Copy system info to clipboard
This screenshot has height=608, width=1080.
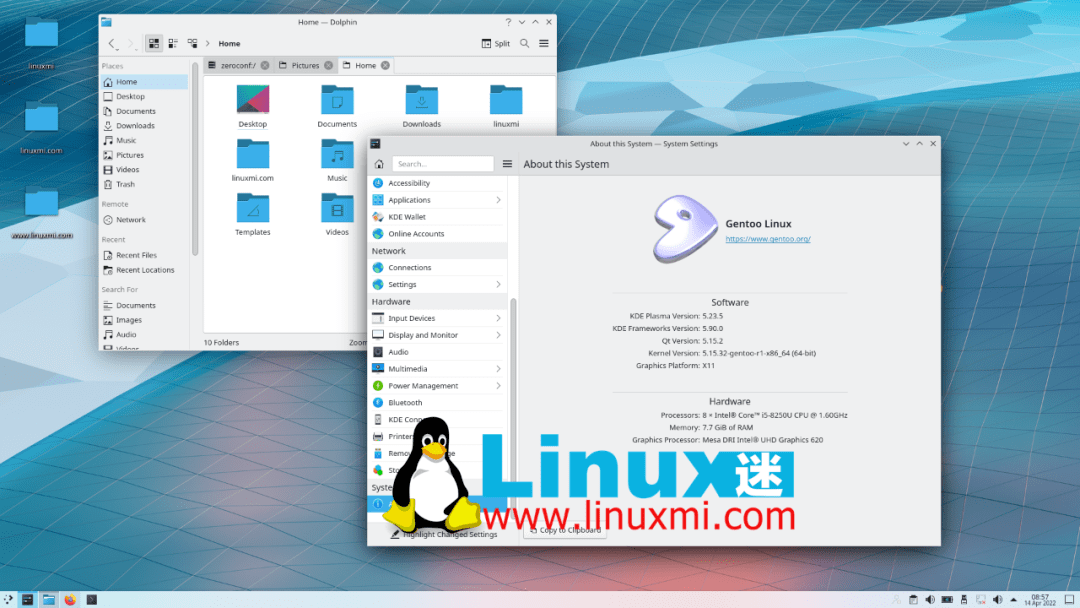564,530
